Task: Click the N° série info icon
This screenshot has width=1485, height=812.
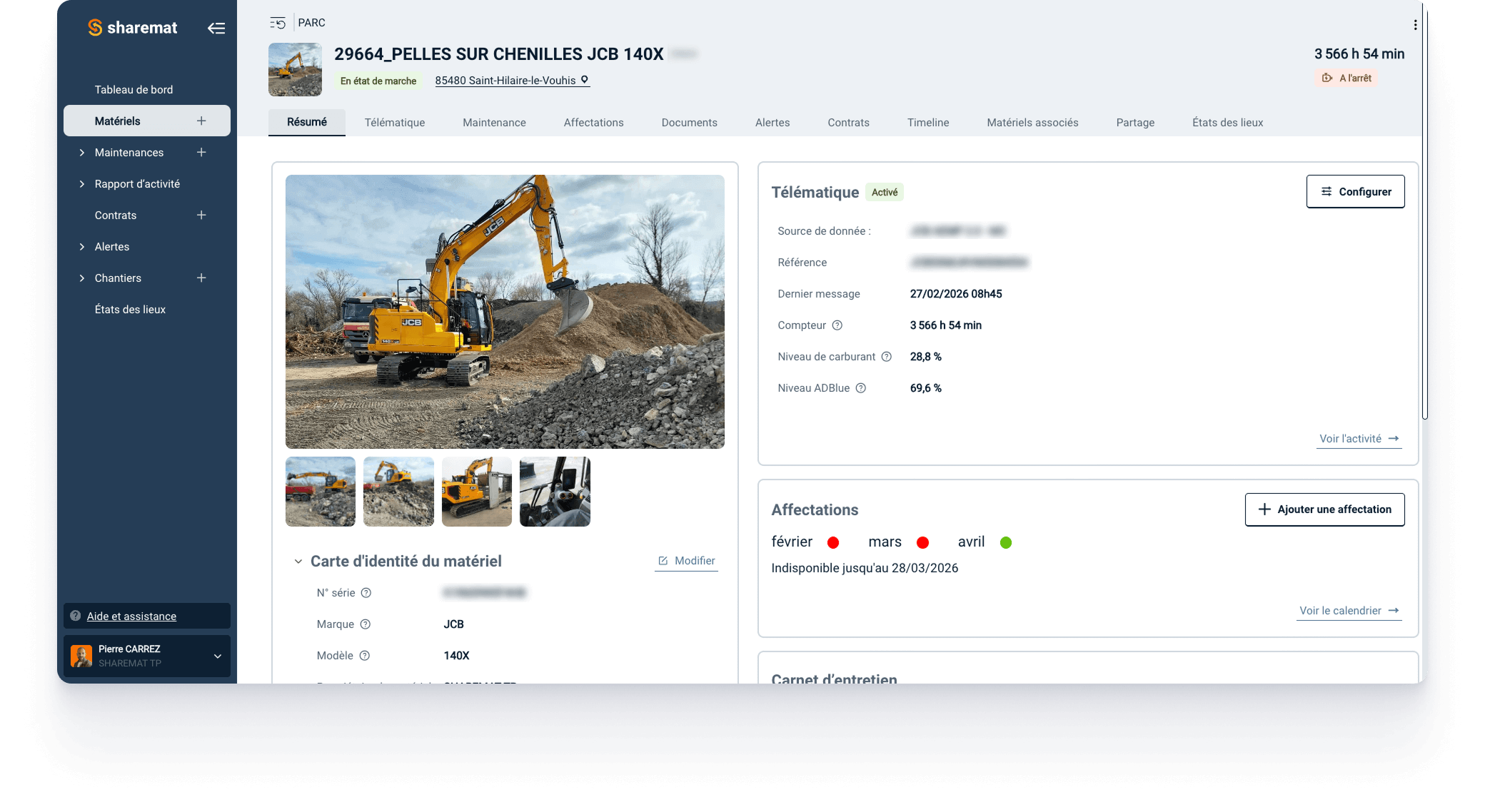Action: (x=366, y=593)
